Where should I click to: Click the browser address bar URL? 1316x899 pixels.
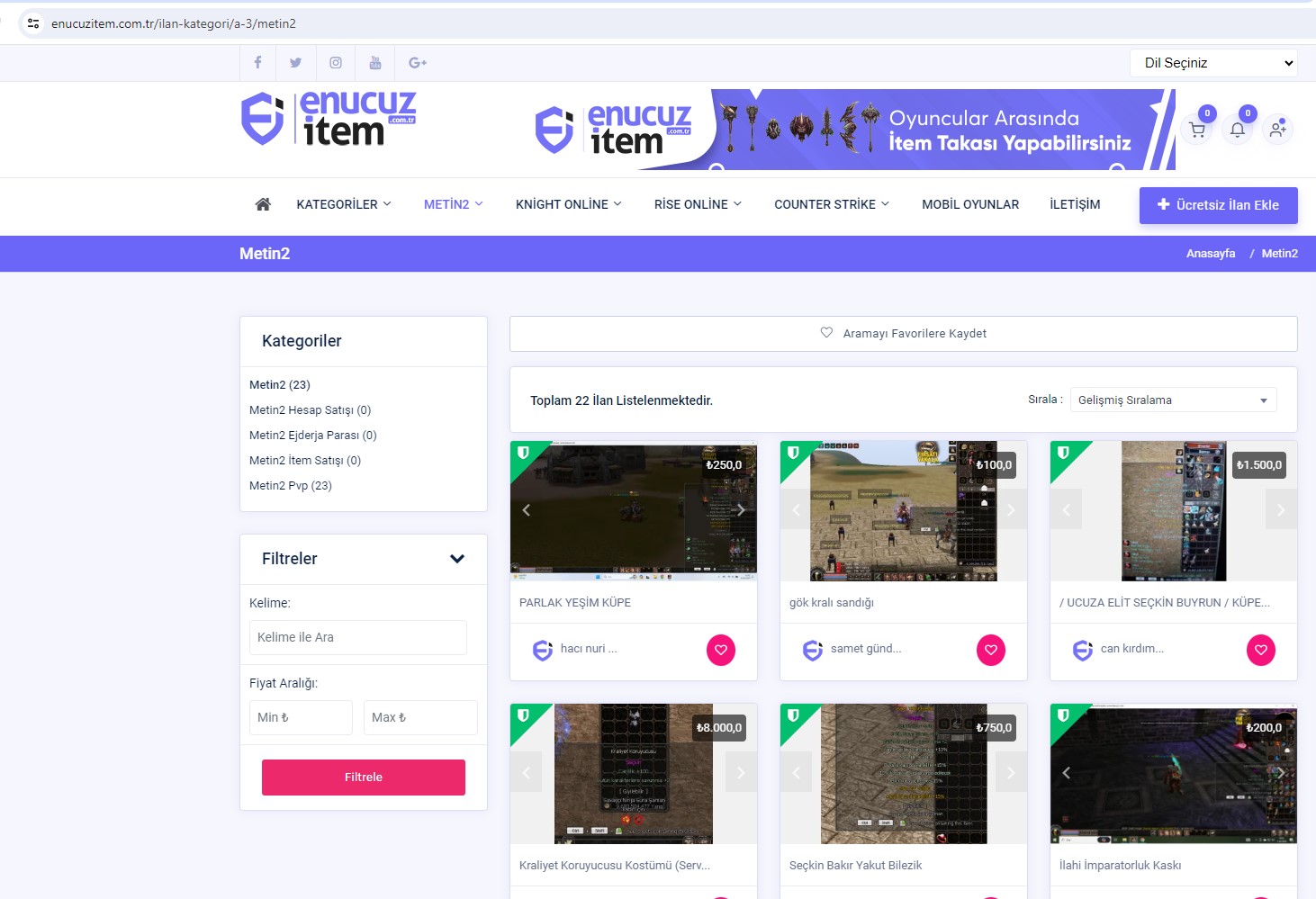174,23
